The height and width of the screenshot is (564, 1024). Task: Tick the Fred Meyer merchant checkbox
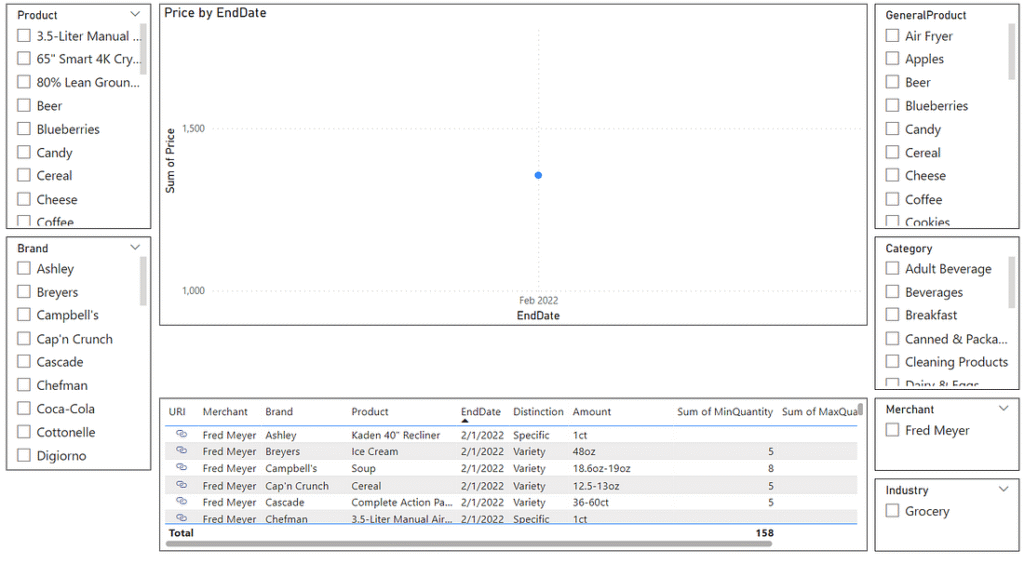pos(892,430)
